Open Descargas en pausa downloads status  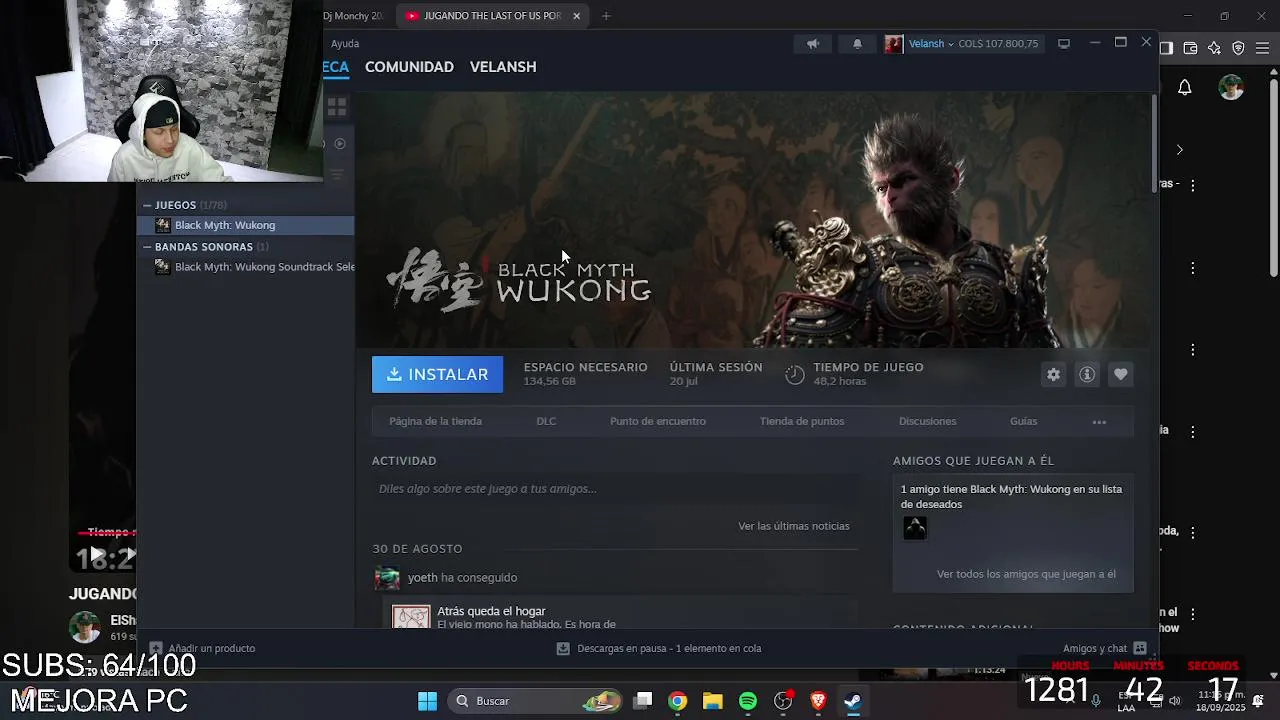point(669,648)
